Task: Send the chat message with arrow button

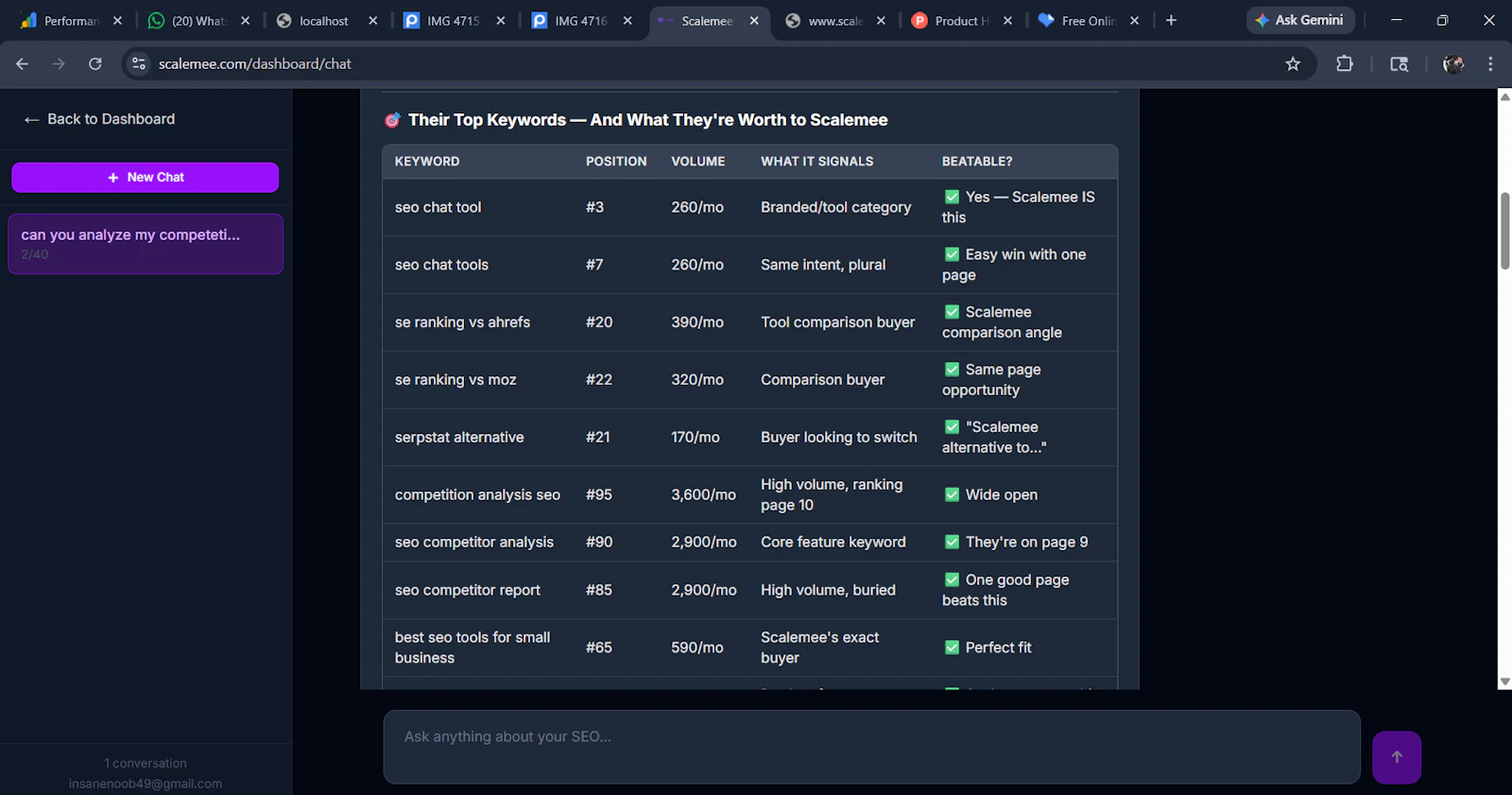Action: click(1397, 757)
